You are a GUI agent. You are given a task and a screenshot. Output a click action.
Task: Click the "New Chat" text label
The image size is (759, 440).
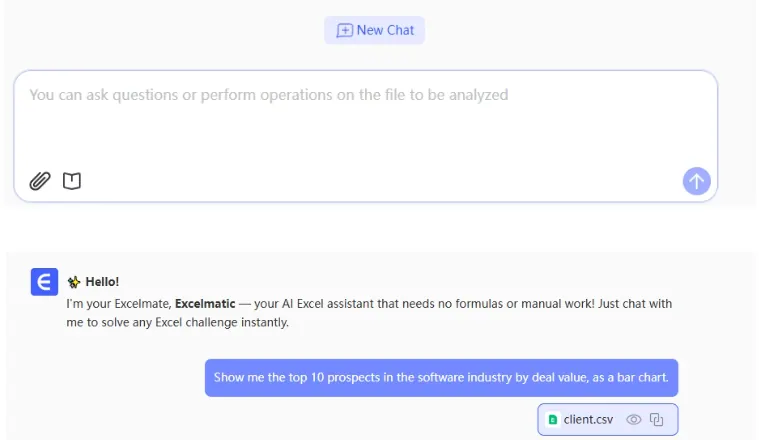point(385,30)
